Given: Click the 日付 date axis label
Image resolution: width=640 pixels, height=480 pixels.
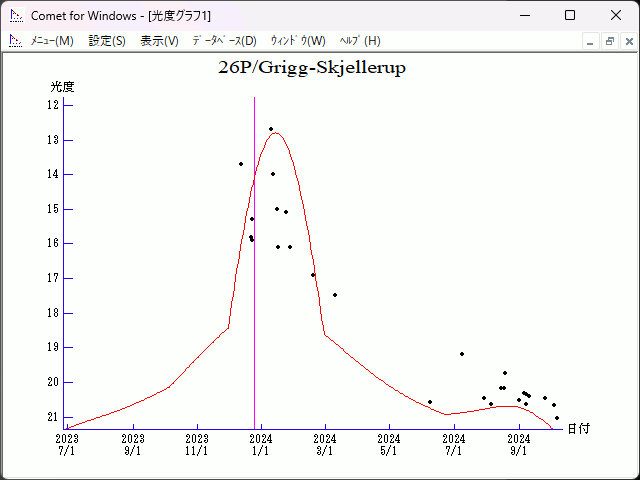Looking at the screenshot, I should [x=579, y=429].
